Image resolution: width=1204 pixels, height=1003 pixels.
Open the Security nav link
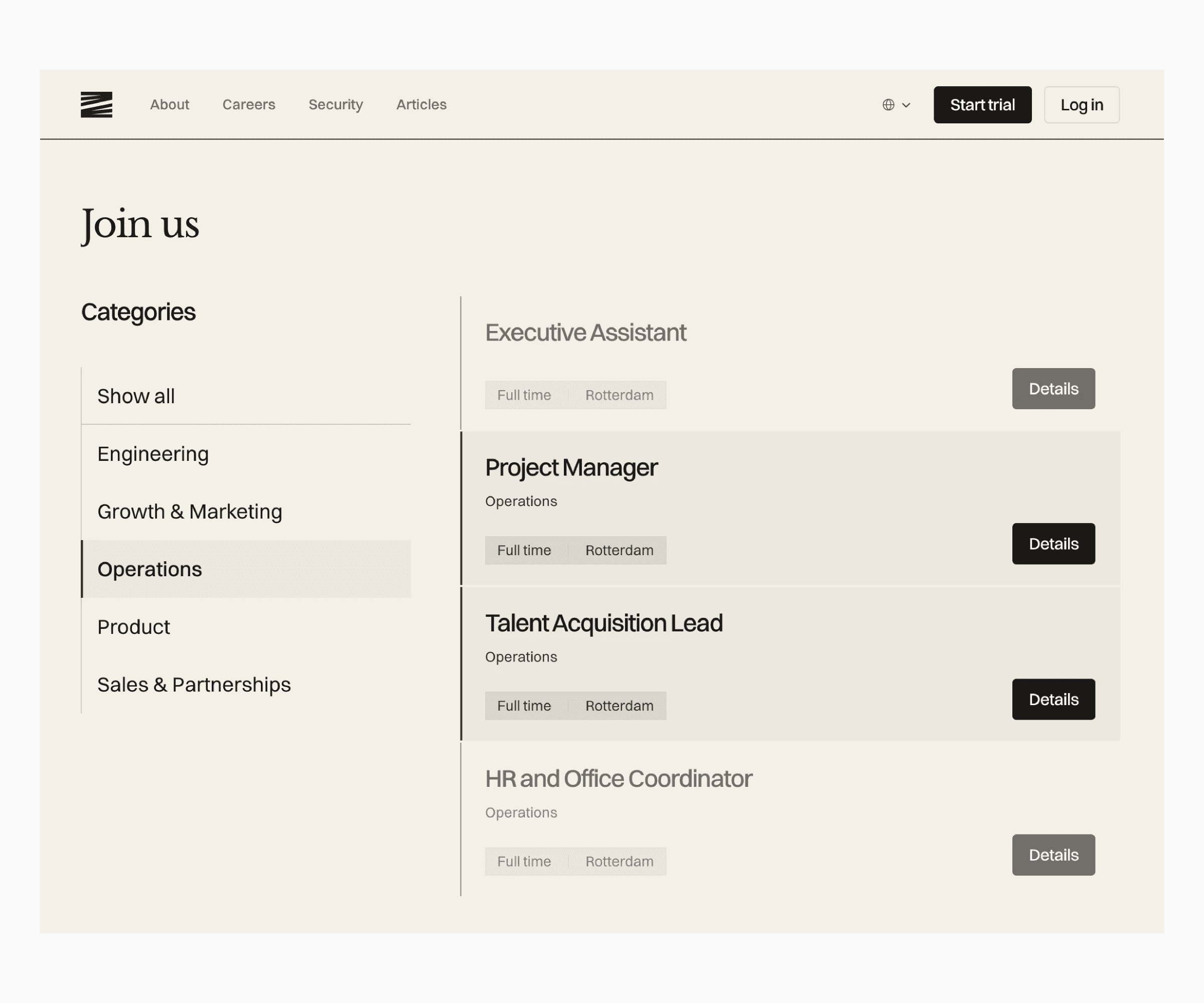tap(336, 105)
